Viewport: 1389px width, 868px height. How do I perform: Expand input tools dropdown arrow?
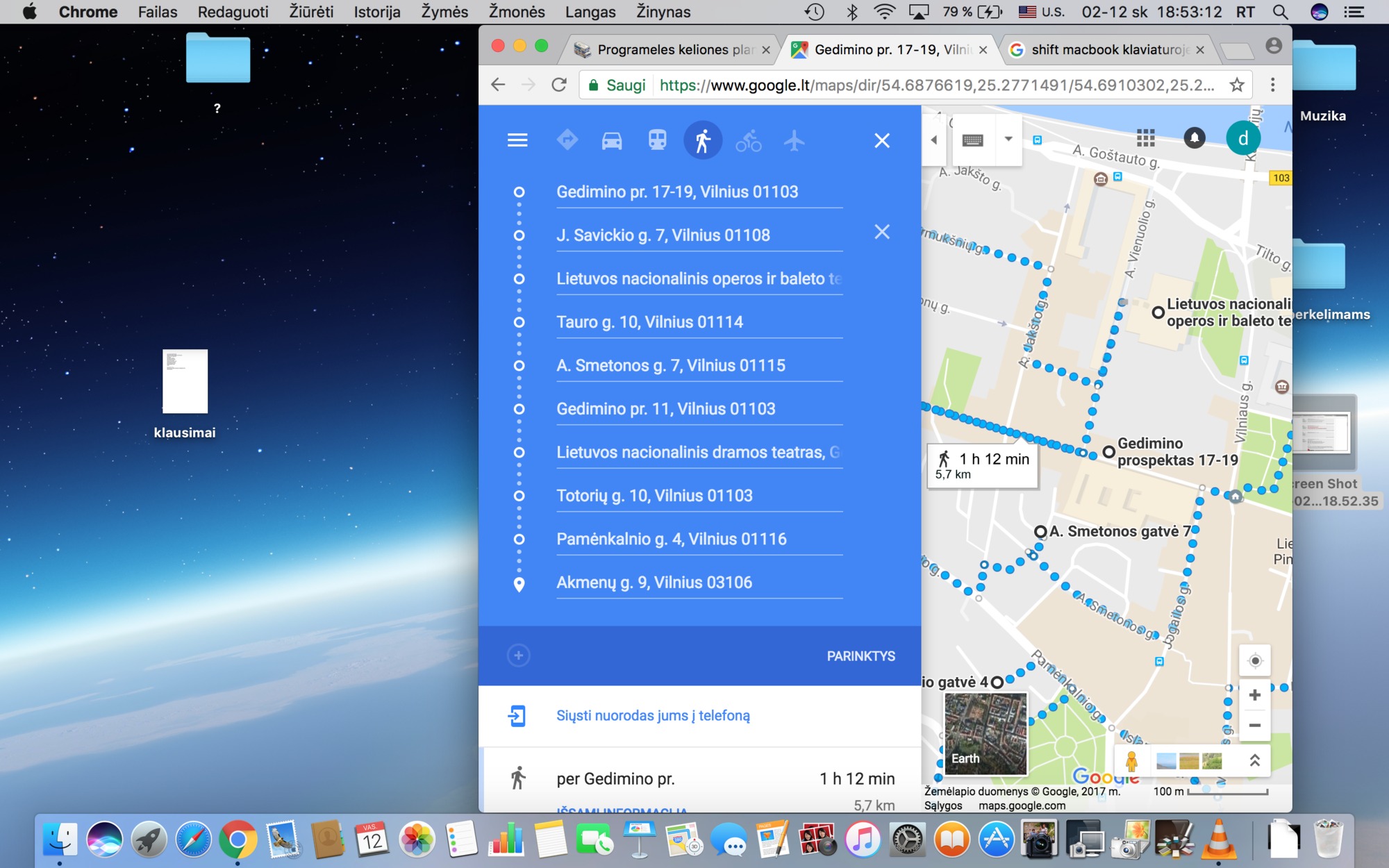pos(1008,140)
